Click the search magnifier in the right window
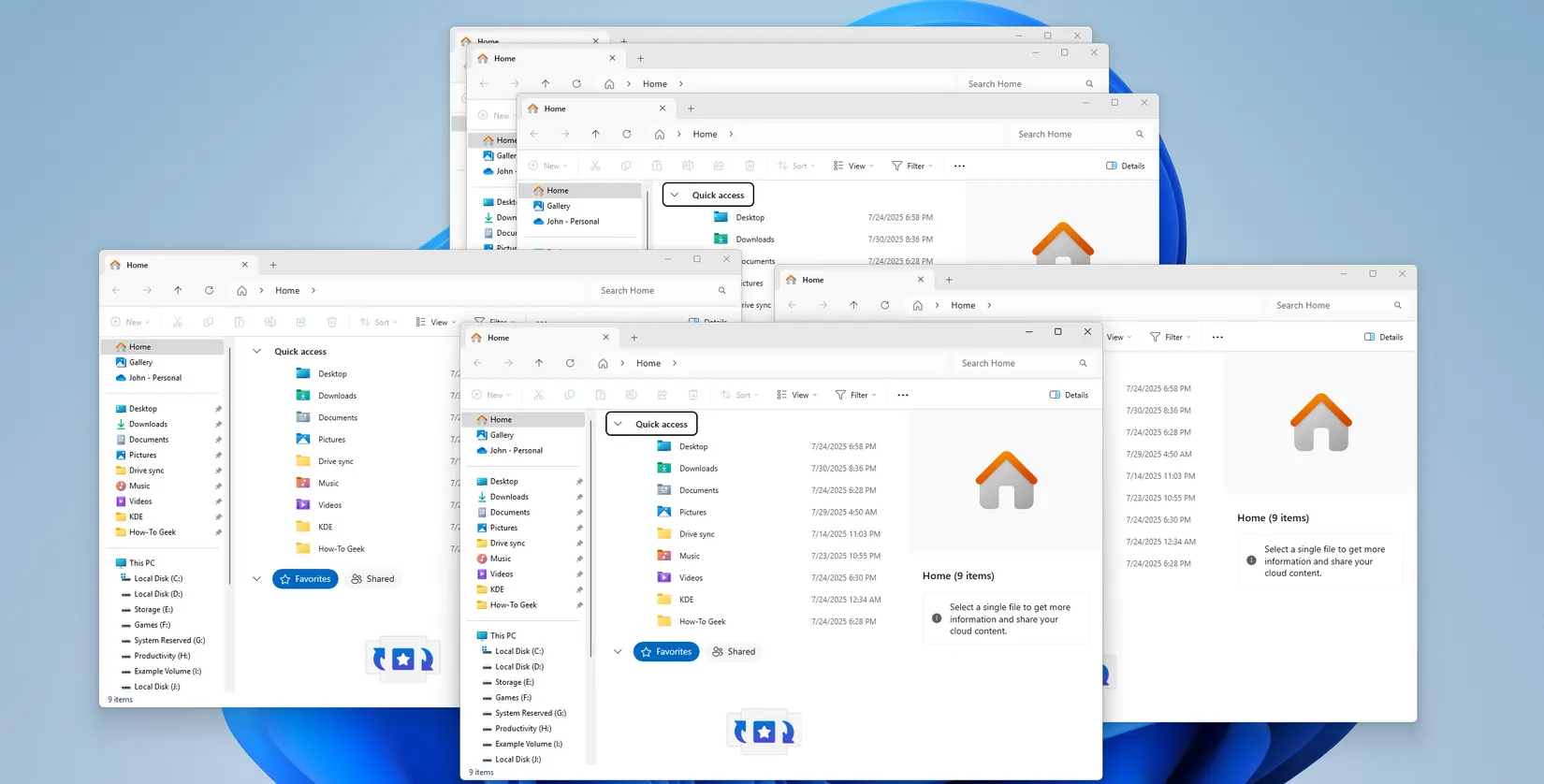 [x=1397, y=305]
